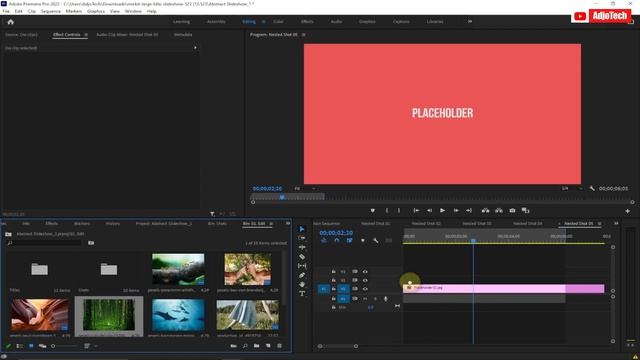This screenshot has height=360, width=640.
Task: Expand project panel tabs overflow chevron
Action: (288, 224)
